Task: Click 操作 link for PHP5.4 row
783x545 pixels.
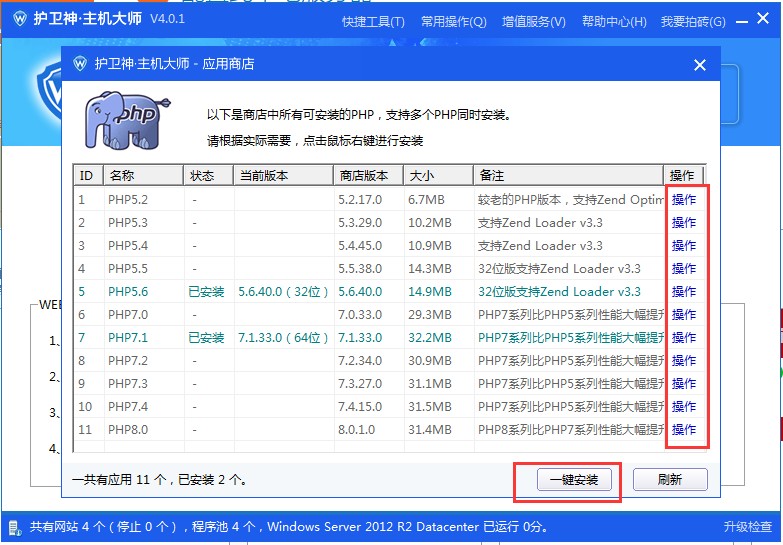Action: [x=684, y=246]
